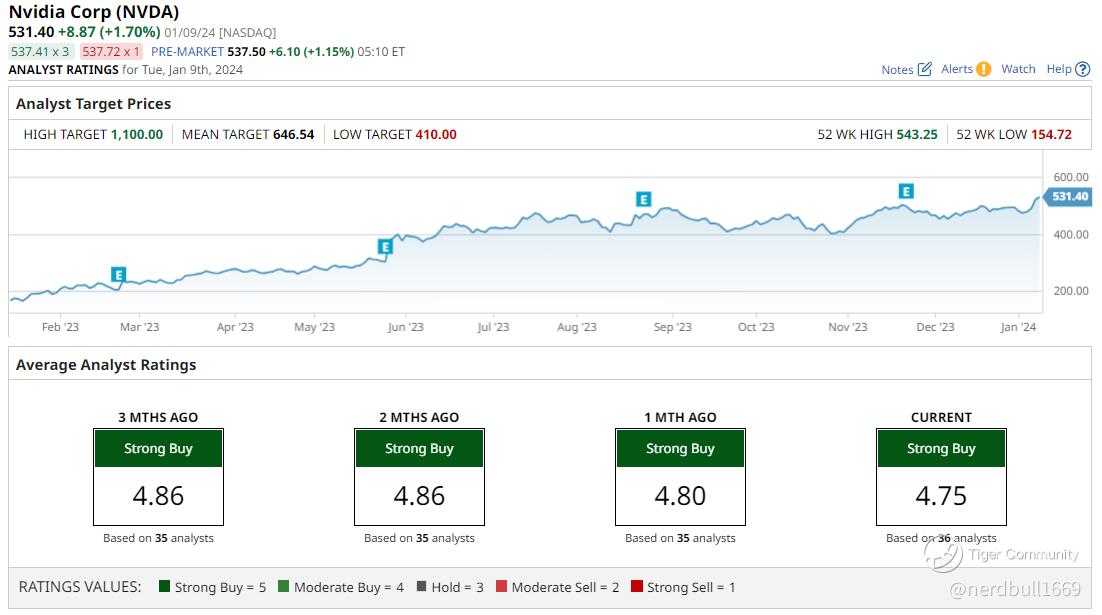Open the Notes link

click(x=897, y=70)
